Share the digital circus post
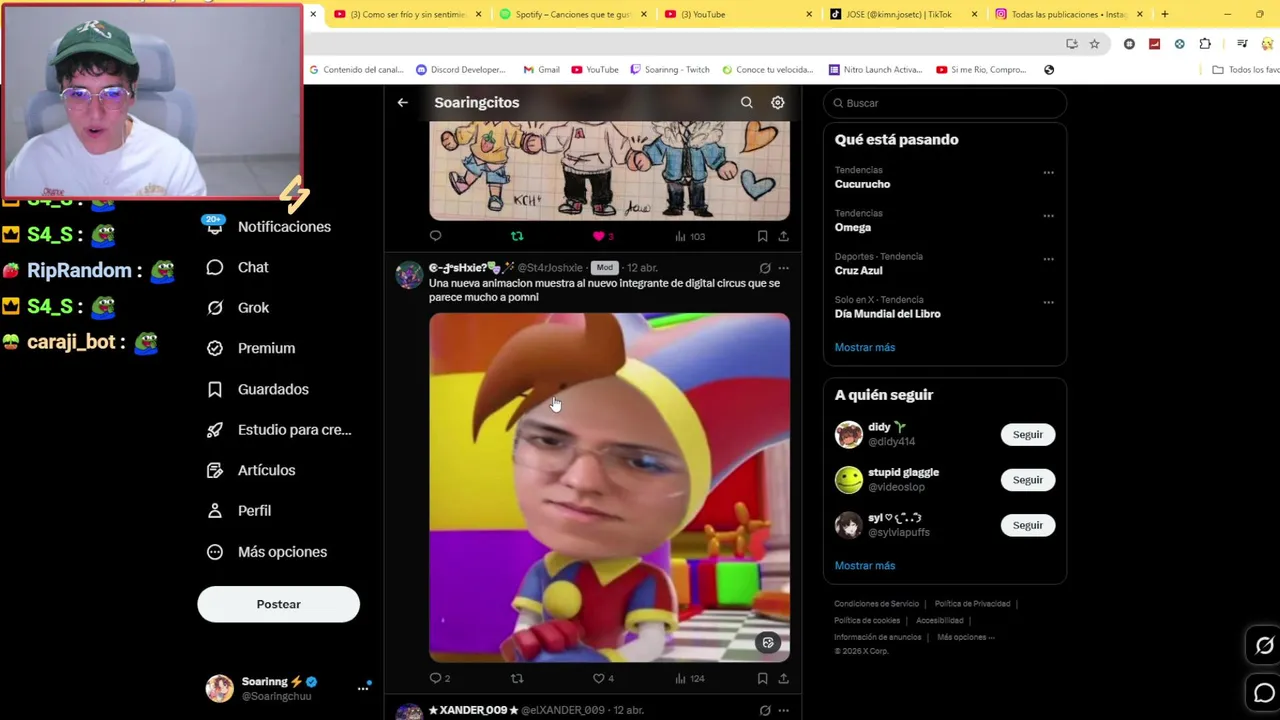This screenshot has height=720, width=1280. [x=783, y=678]
